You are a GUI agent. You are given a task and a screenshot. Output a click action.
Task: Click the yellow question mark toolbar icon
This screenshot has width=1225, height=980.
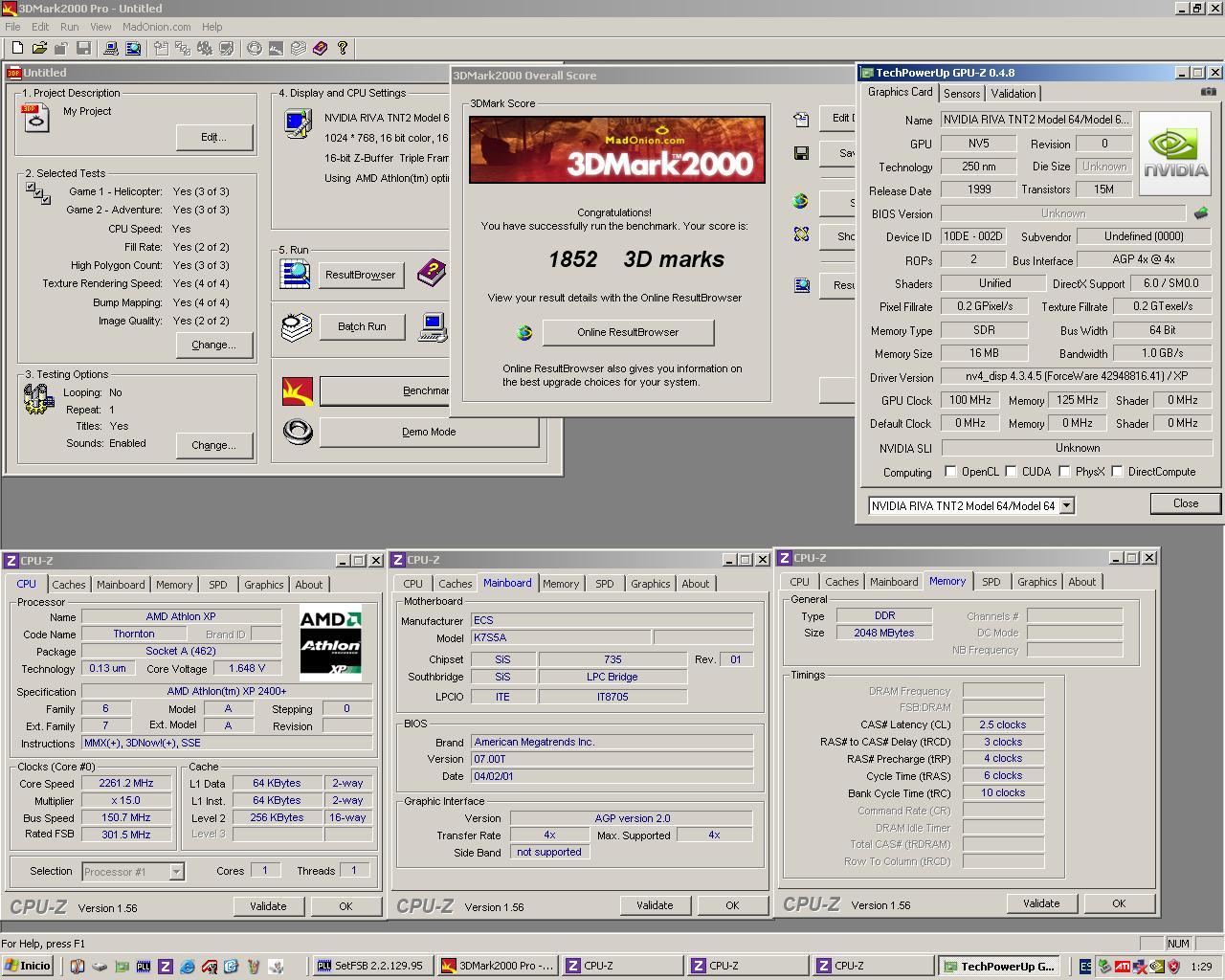(x=342, y=48)
